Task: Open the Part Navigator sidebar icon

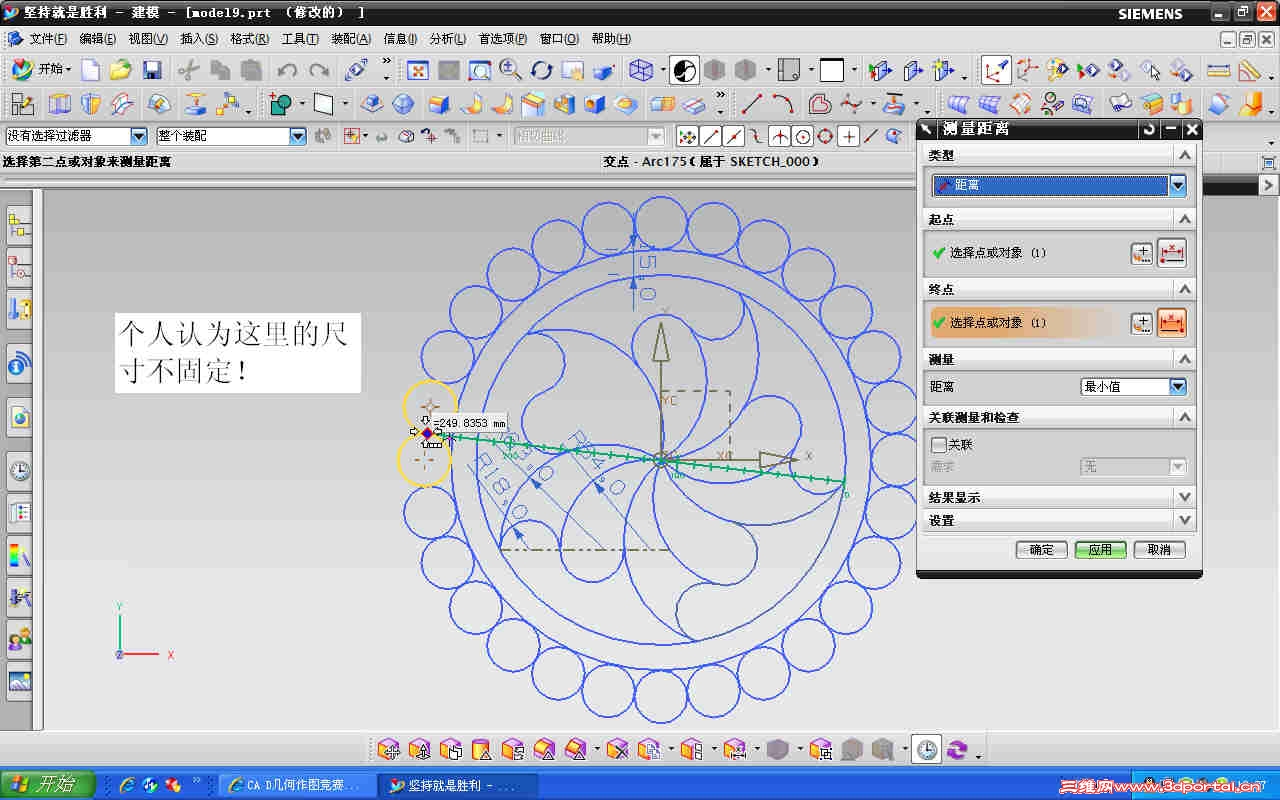Action: pyautogui.click(x=20, y=267)
